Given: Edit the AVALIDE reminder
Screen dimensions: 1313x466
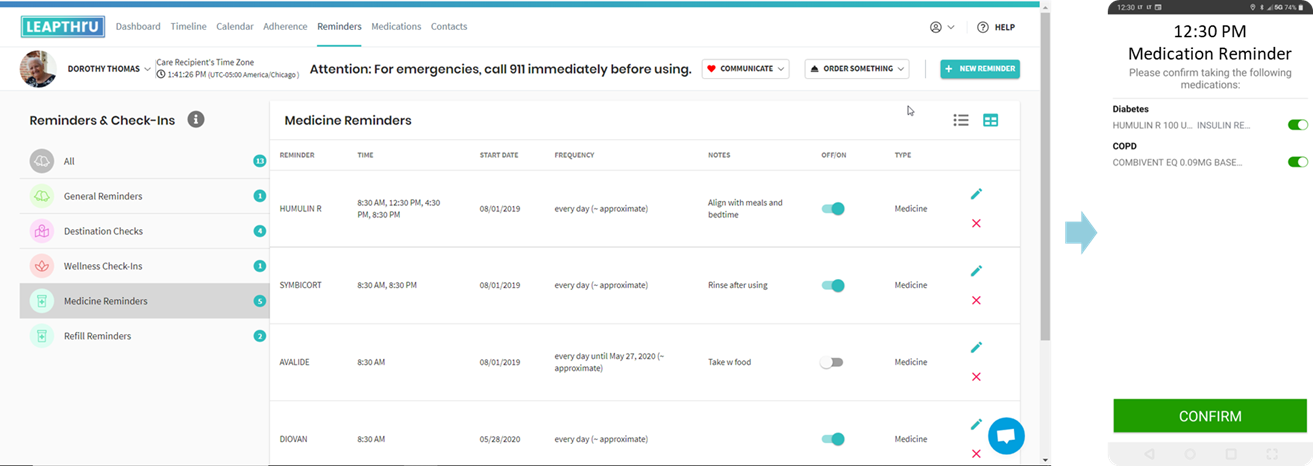Looking at the screenshot, I should coord(977,347).
